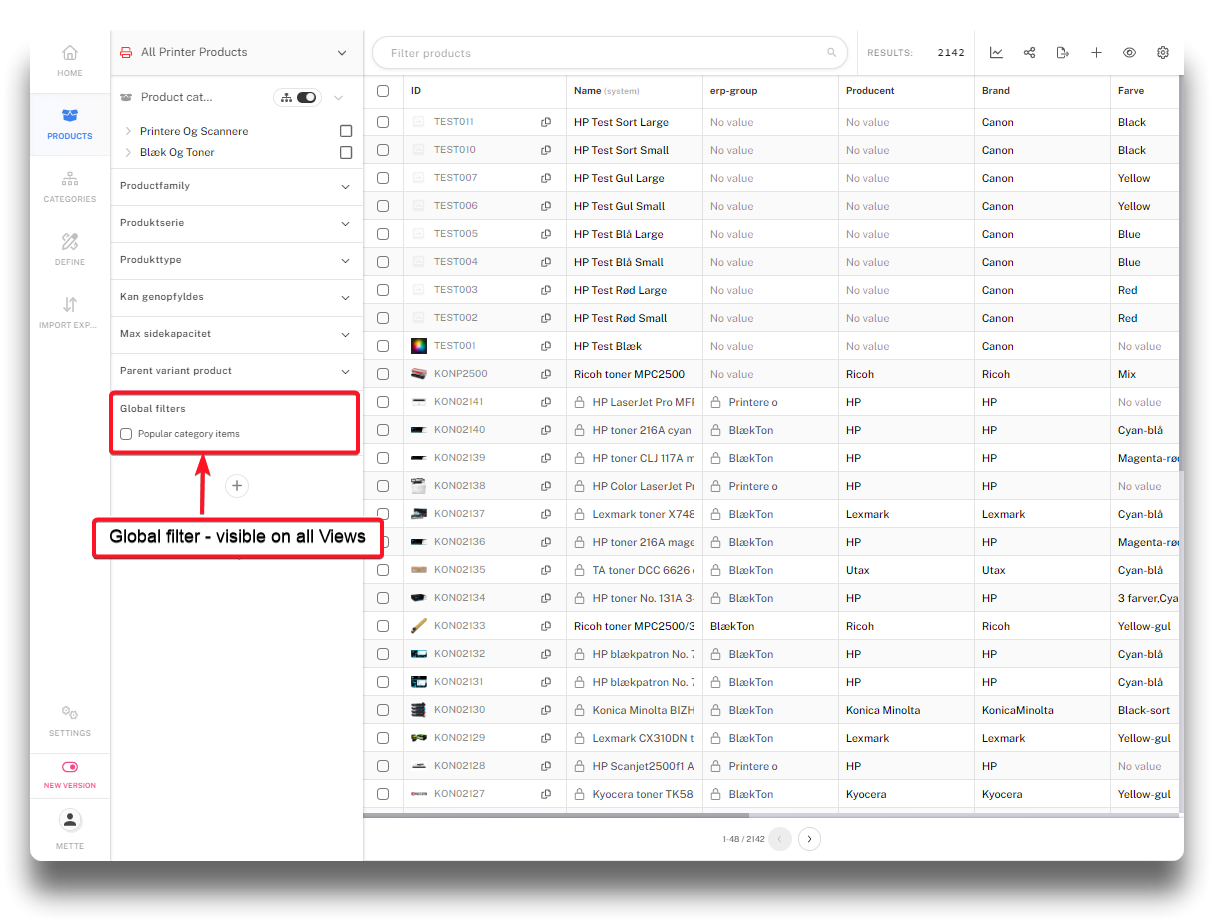Open the chart analytics icon in toolbar
This screenshot has height=923, width=1214.
[x=996, y=53]
